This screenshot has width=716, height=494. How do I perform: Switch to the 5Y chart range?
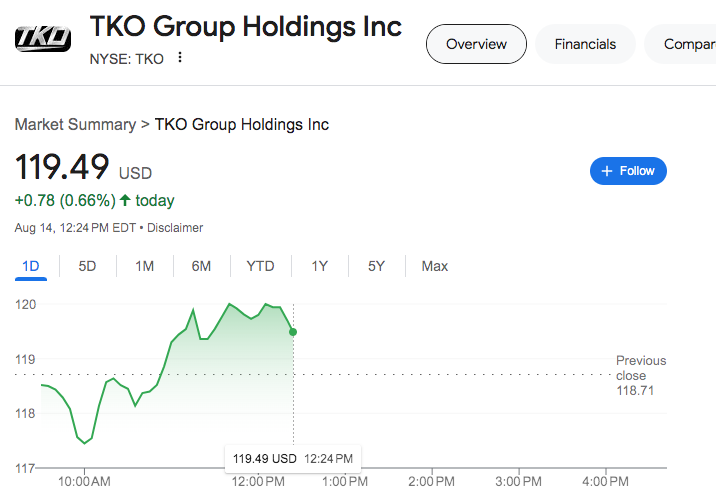pos(376,266)
